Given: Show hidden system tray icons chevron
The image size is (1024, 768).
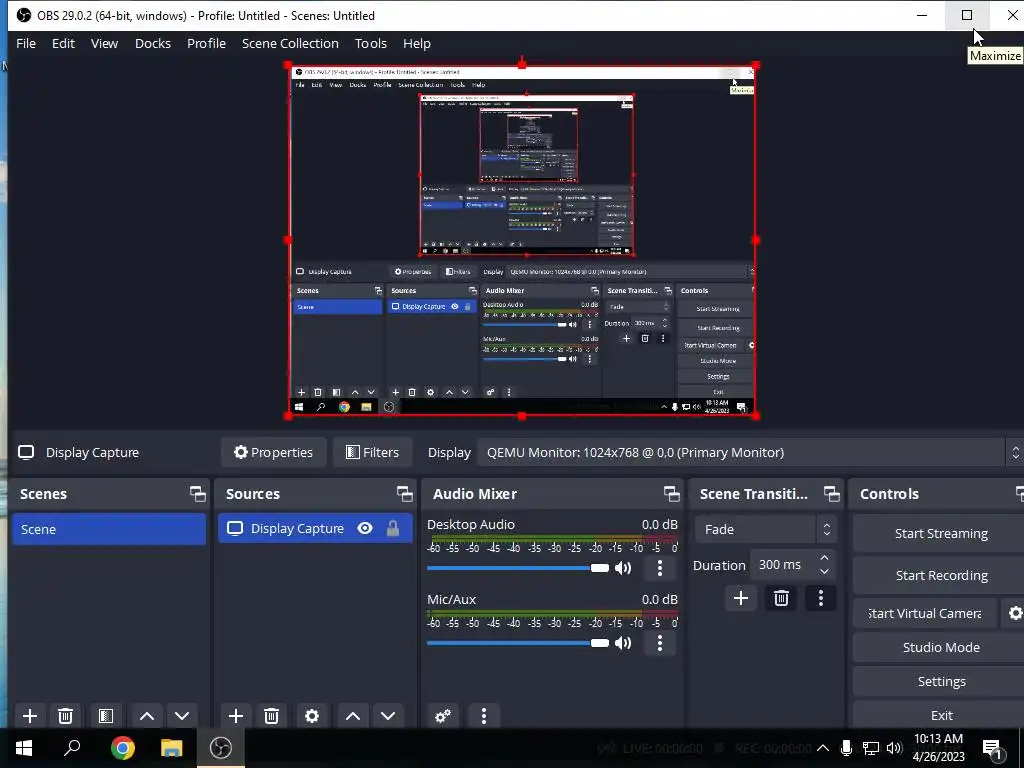Looking at the screenshot, I should tap(823, 748).
